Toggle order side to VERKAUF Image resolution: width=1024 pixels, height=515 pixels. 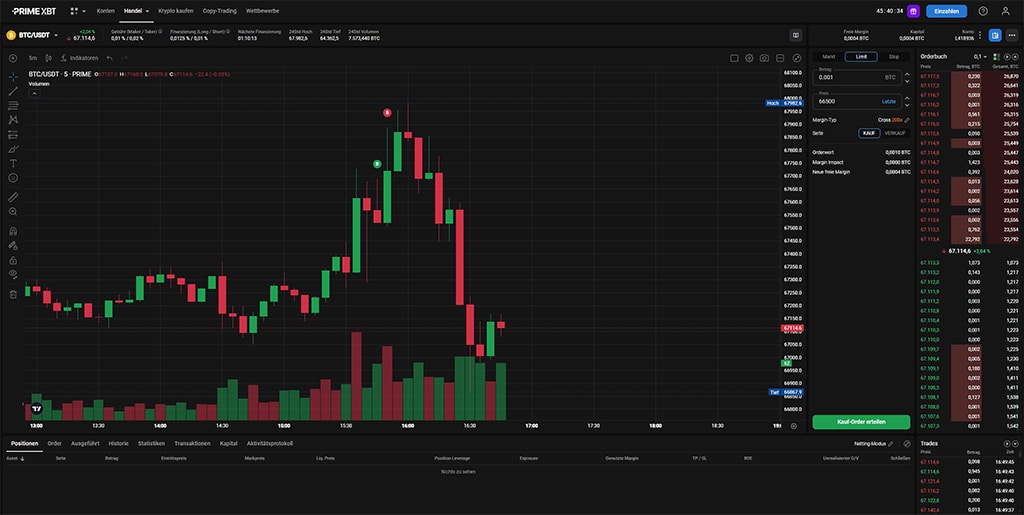point(895,132)
